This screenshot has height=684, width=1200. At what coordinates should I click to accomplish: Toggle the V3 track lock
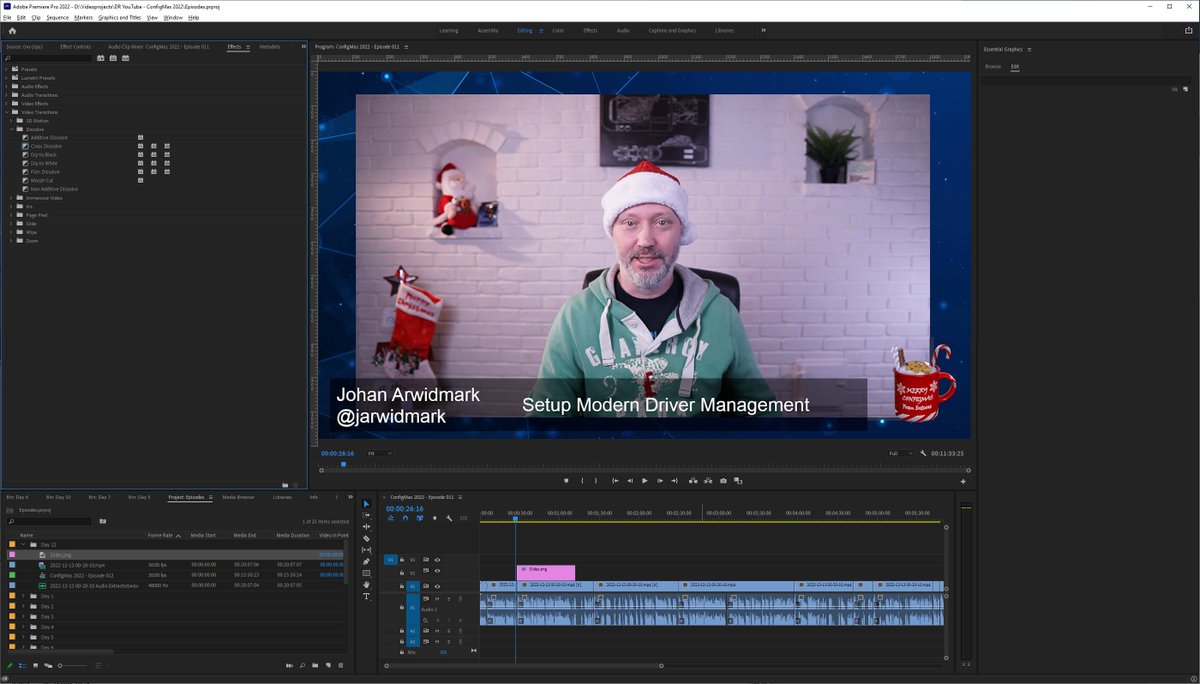click(402, 560)
